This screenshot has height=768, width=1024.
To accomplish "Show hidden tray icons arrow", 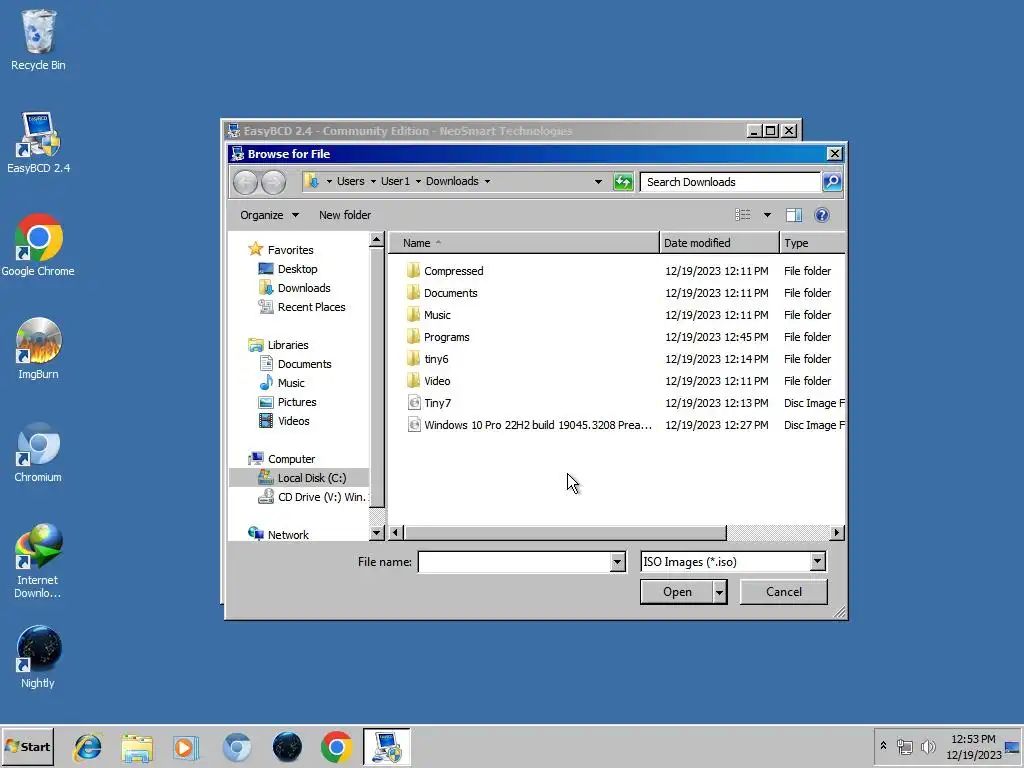I will [x=883, y=746].
